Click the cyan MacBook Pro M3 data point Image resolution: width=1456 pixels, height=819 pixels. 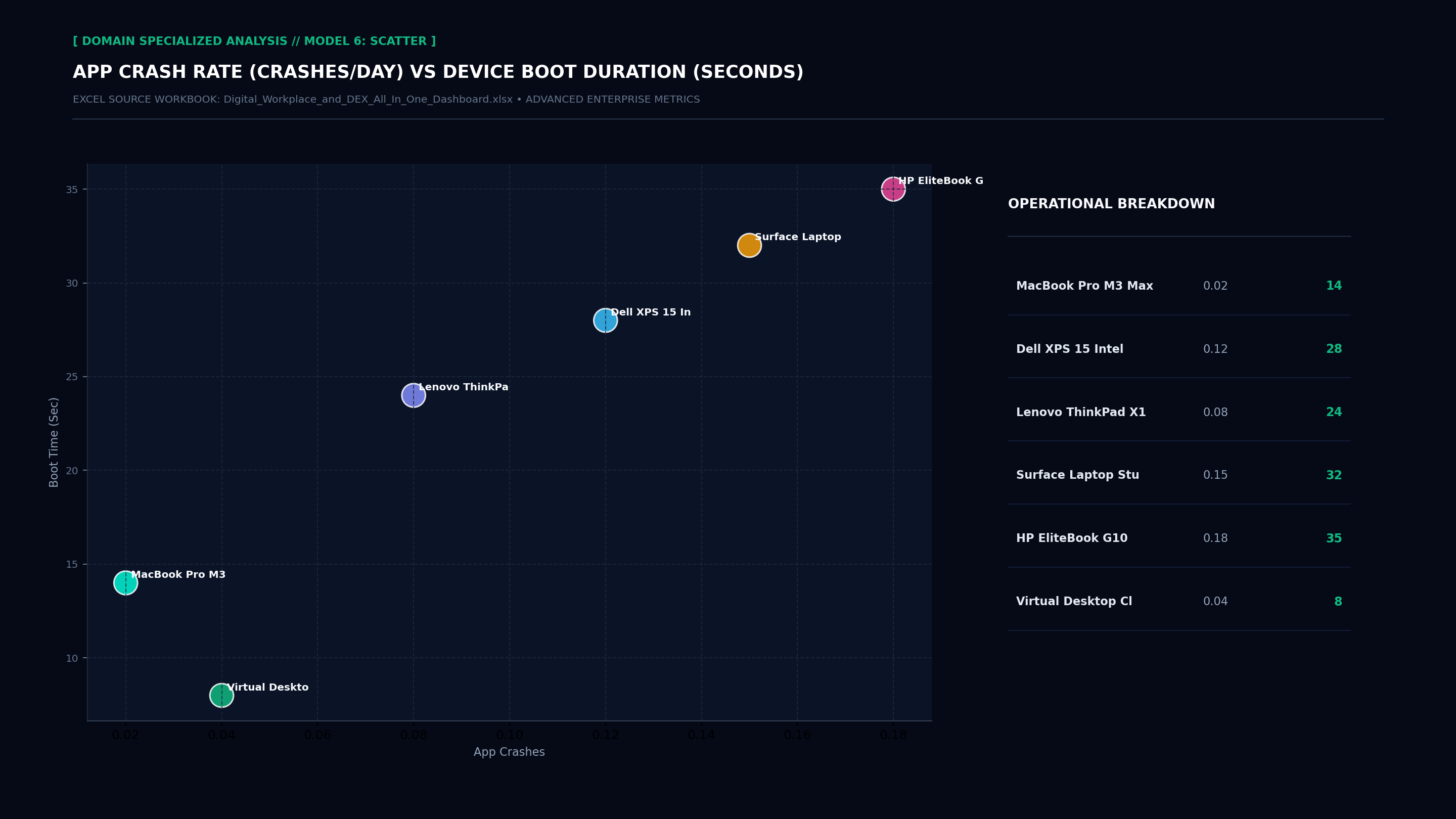(125, 583)
